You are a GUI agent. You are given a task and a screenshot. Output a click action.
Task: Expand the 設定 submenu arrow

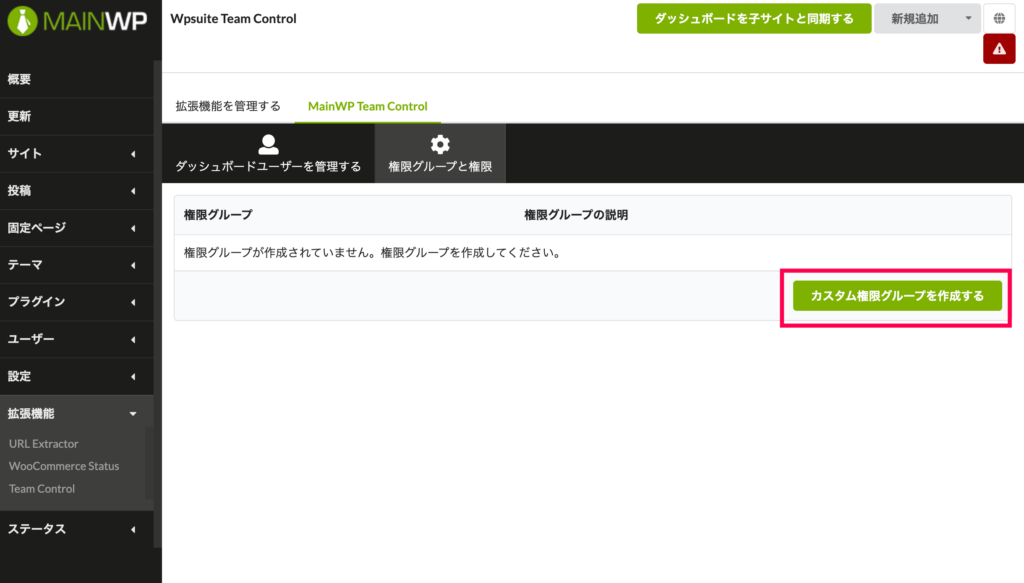(x=133, y=377)
